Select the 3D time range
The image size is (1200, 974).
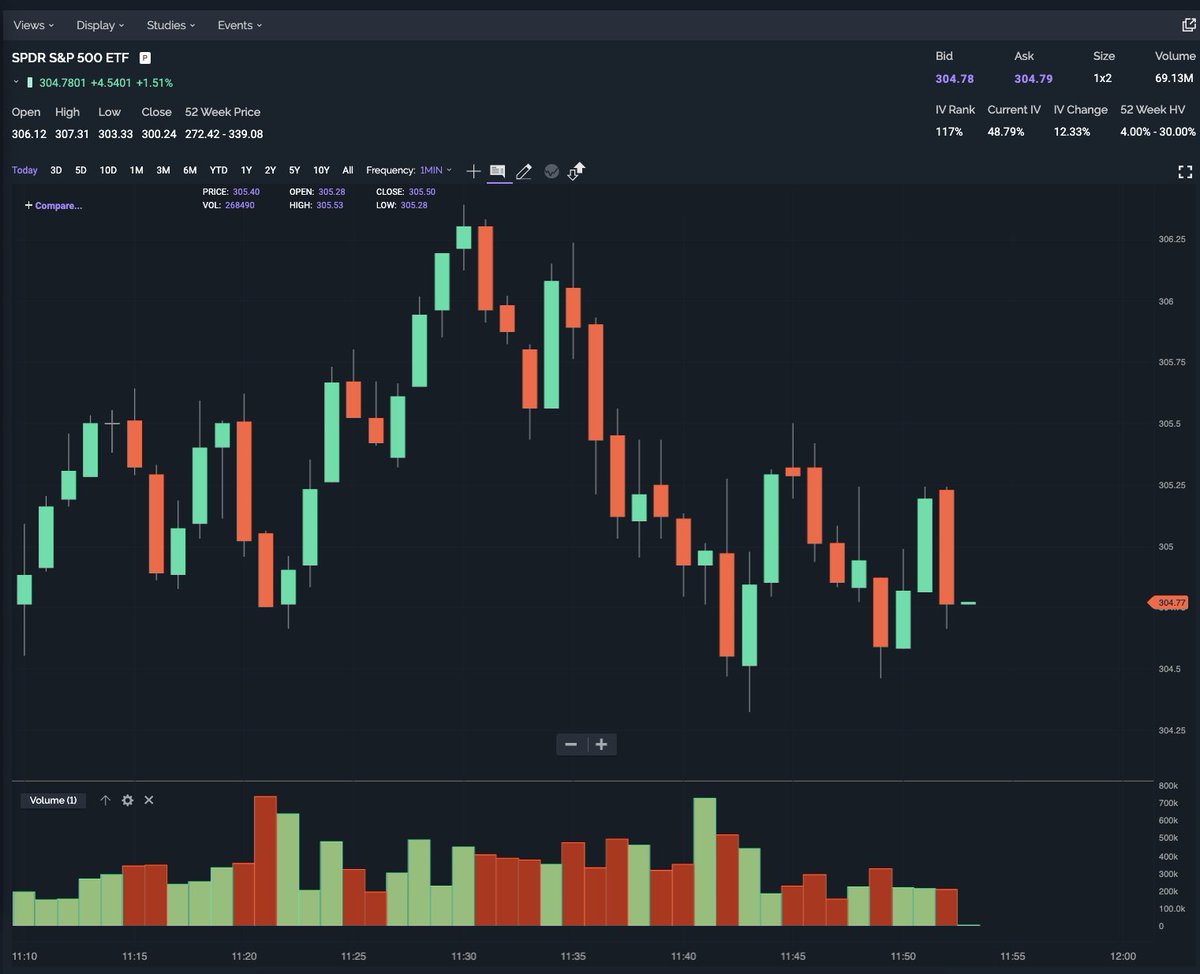(x=56, y=171)
